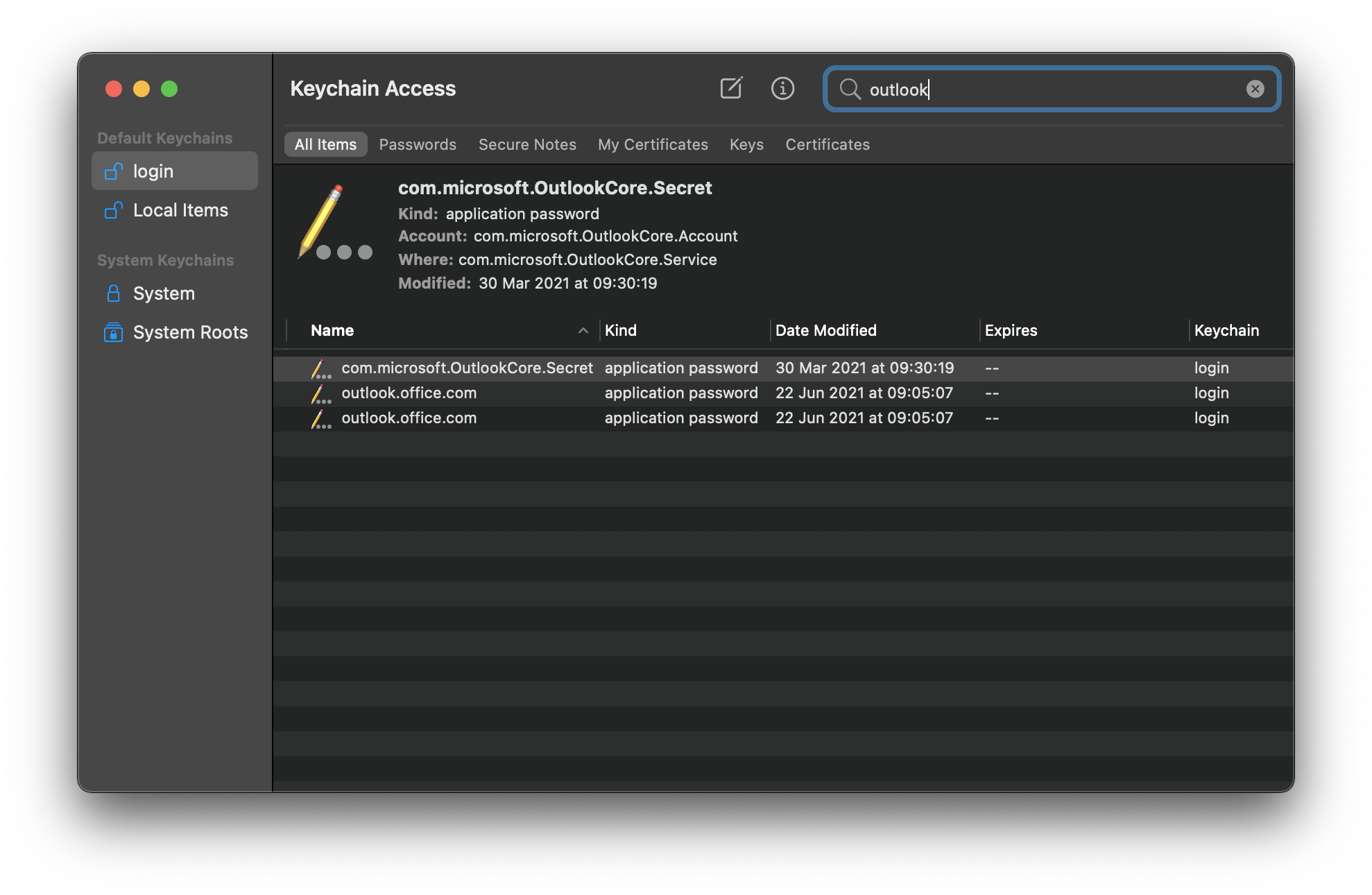Click the Modified date in the detail header
The height and width of the screenshot is (895, 1372).
pyautogui.click(x=567, y=283)
